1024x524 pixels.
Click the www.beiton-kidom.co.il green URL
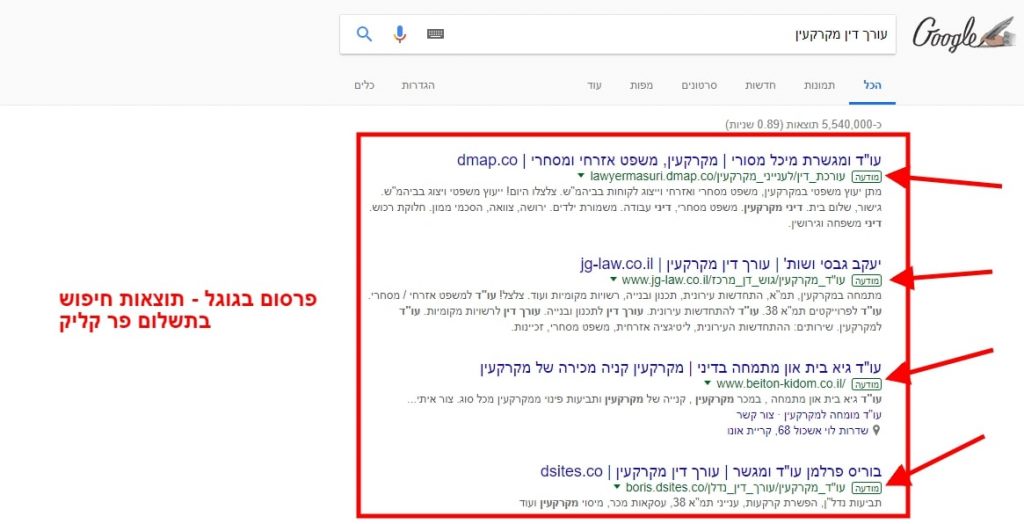pos(780,384)
